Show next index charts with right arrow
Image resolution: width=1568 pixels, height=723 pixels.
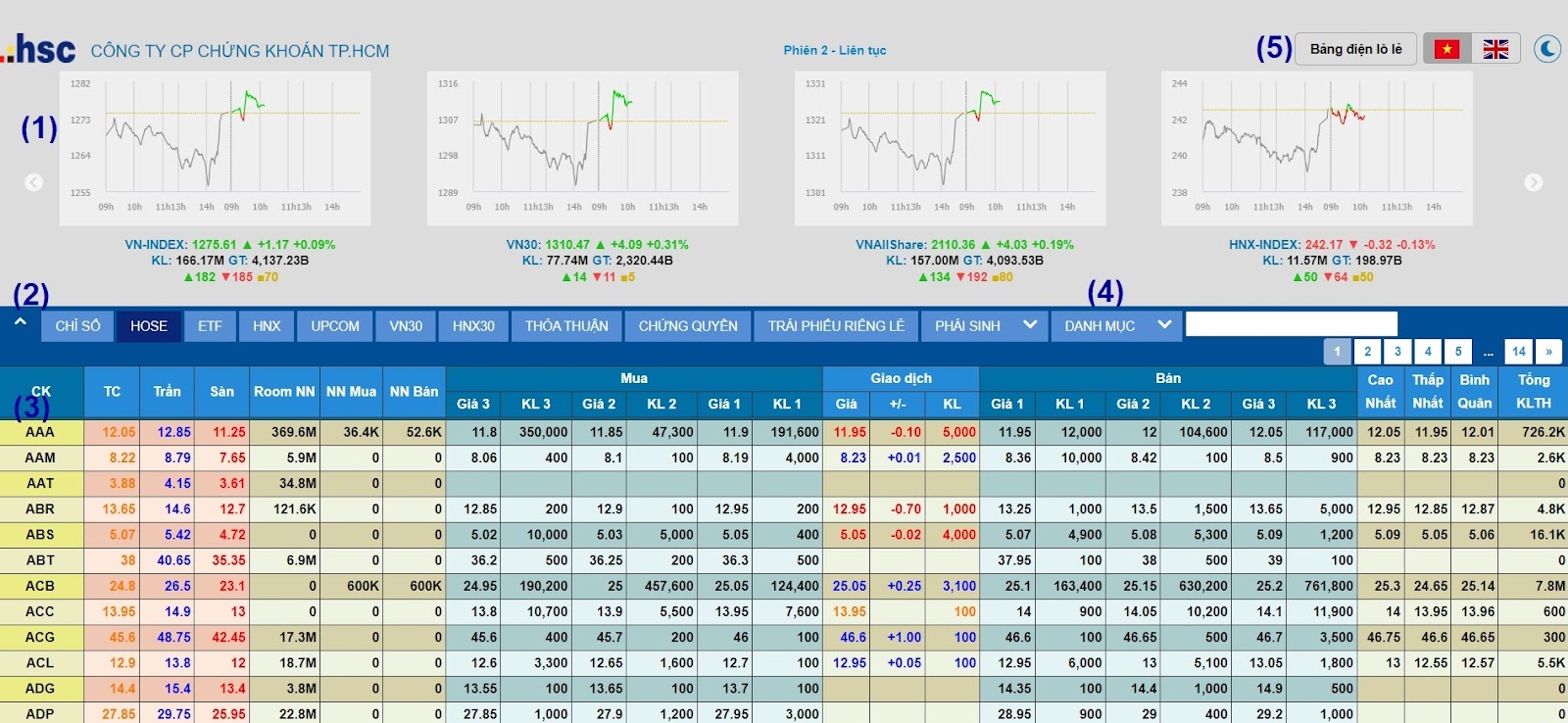1533,182
